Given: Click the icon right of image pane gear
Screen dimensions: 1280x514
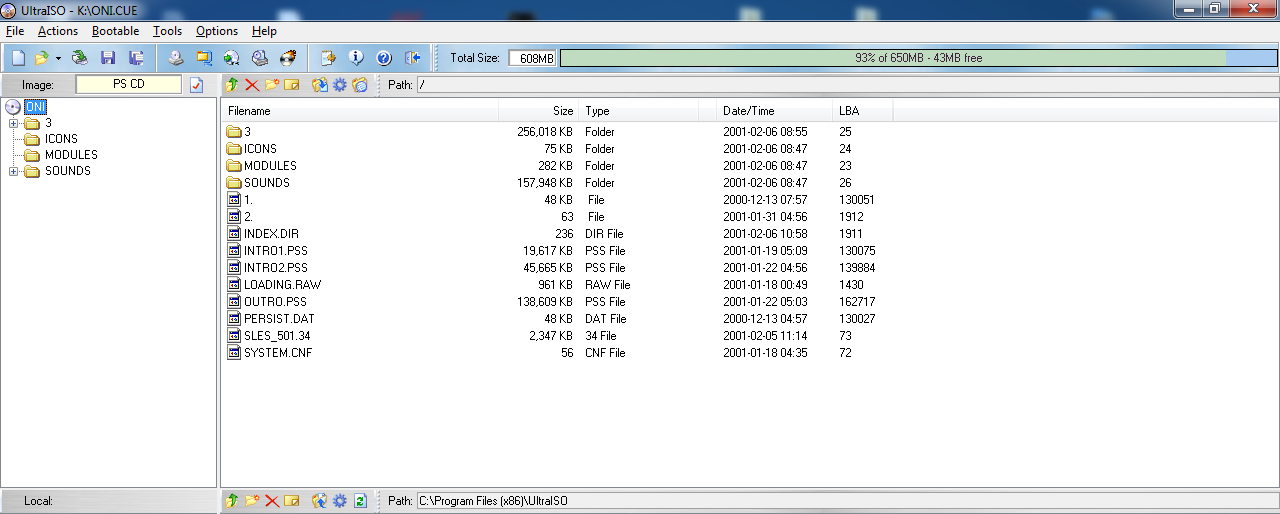Looking at the screenshot, I should tap(360, 85).
